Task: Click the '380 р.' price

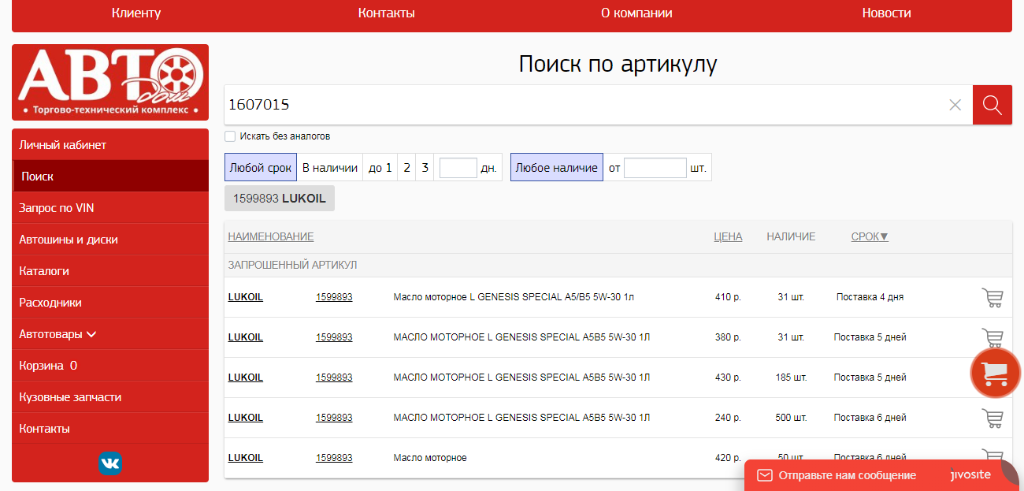Action: tap(728, 338)
